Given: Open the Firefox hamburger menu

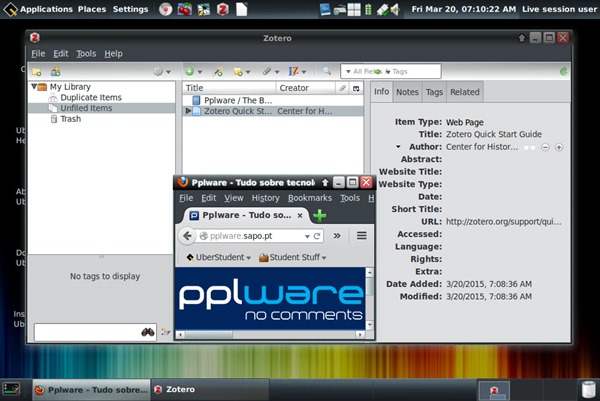Looking at the screenshot, I should coord(362,236).
